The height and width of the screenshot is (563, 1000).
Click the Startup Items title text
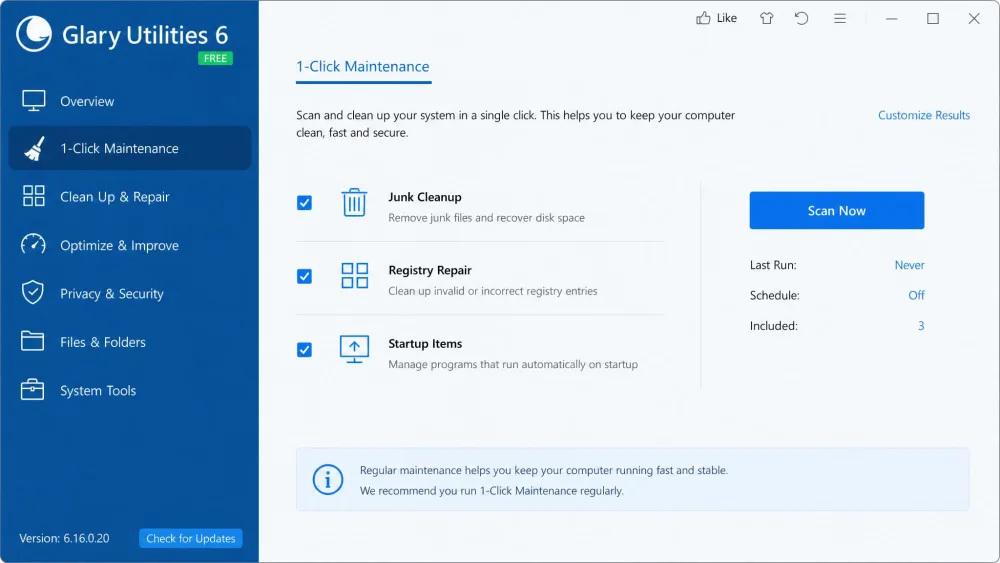[425, 344]
